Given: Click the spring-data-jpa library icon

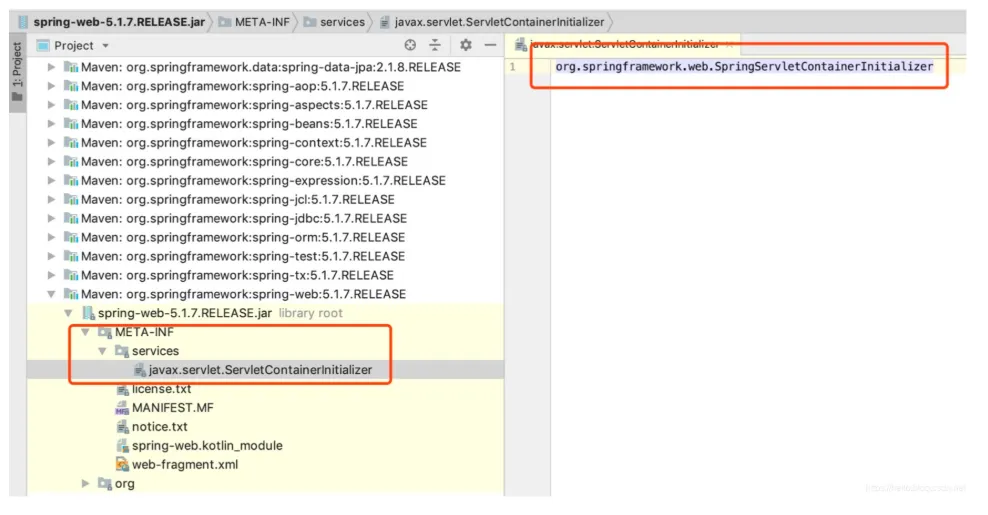Looking at the screenshot, I should click(x=71, y=67).
